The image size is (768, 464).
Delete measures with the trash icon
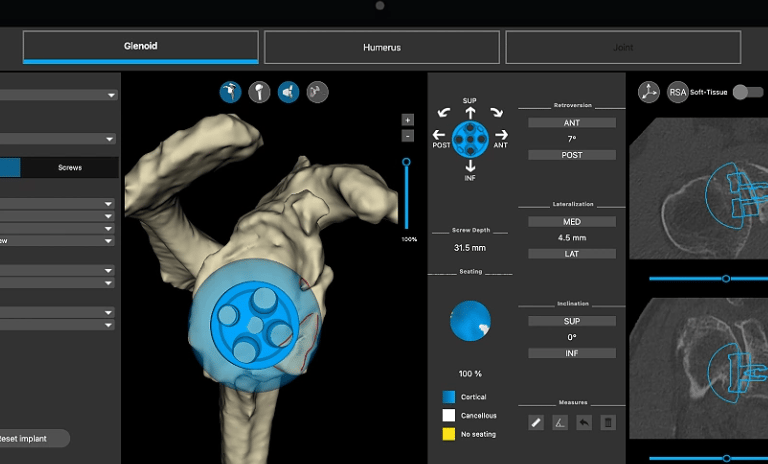(x=608, y=422)
